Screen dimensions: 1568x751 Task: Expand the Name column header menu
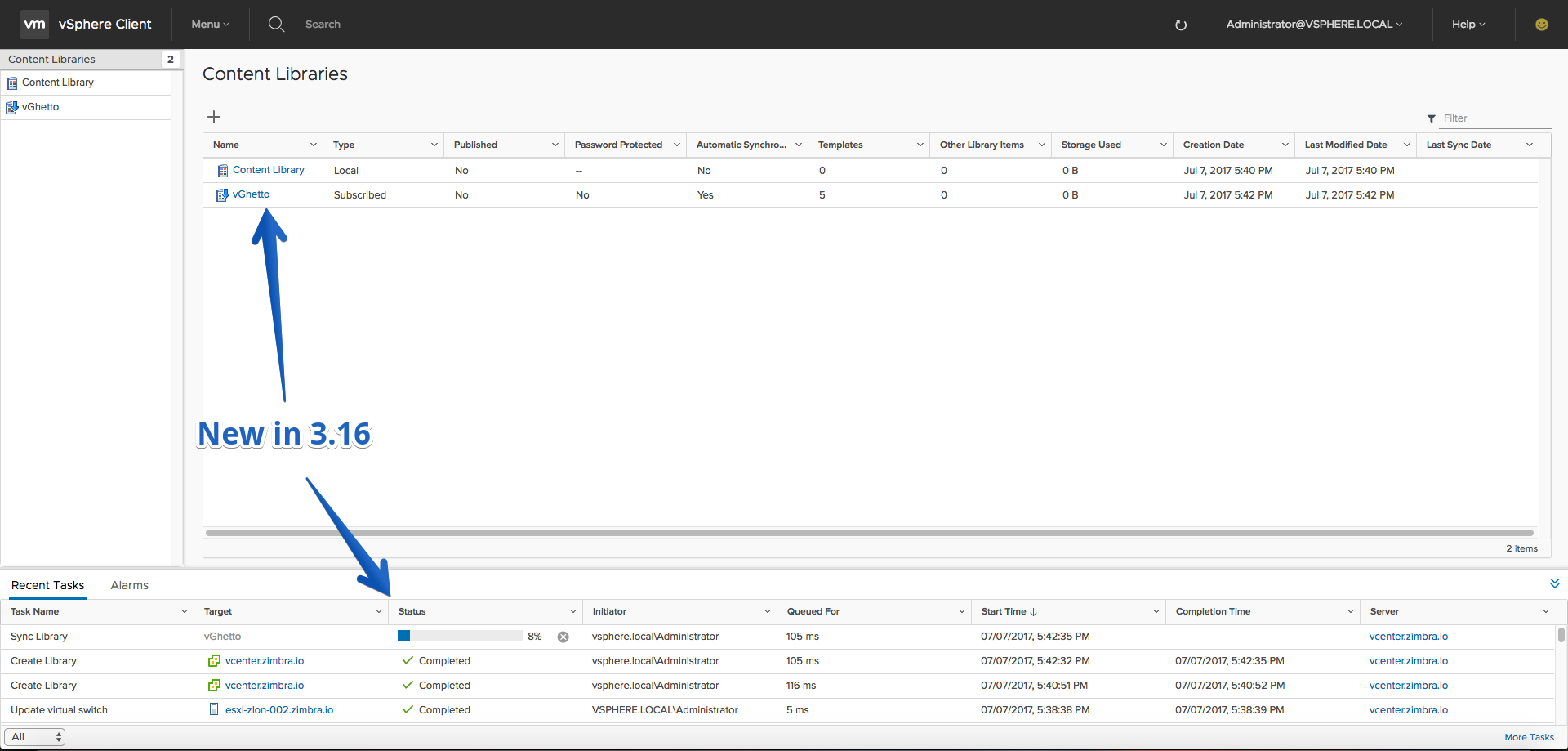[313, 145]
